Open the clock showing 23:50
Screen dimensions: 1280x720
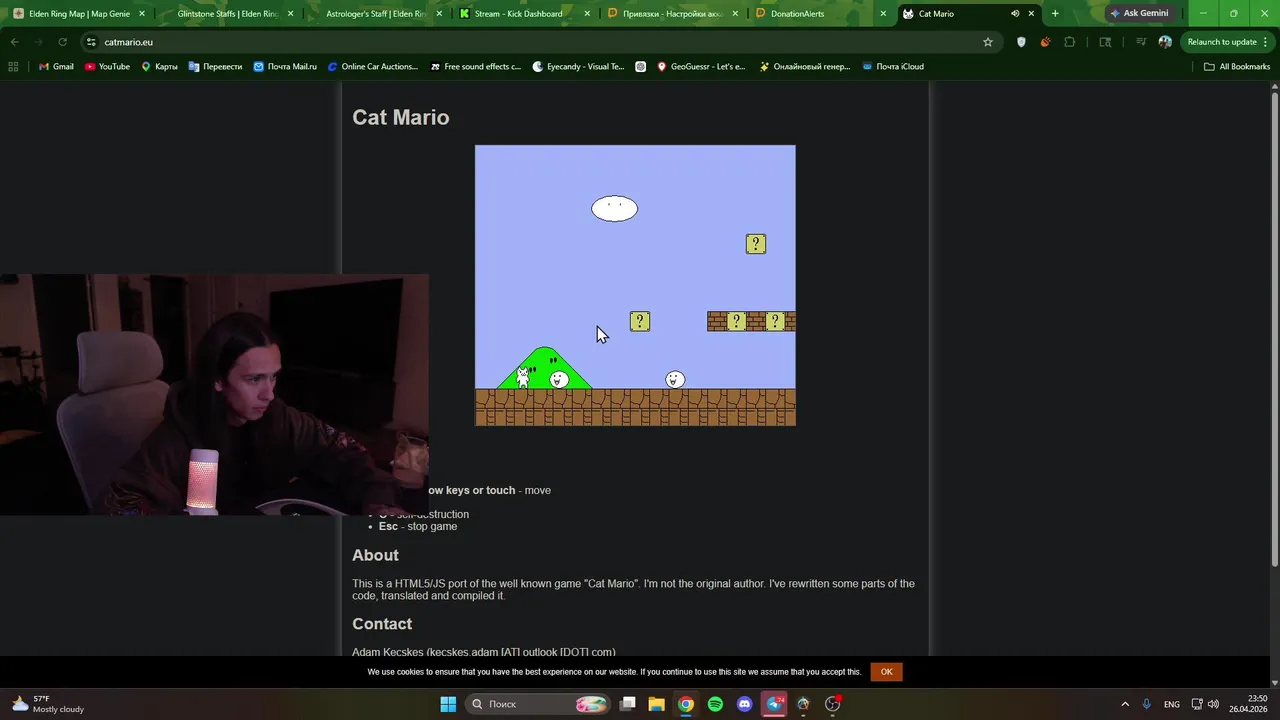coord(1248,704)
